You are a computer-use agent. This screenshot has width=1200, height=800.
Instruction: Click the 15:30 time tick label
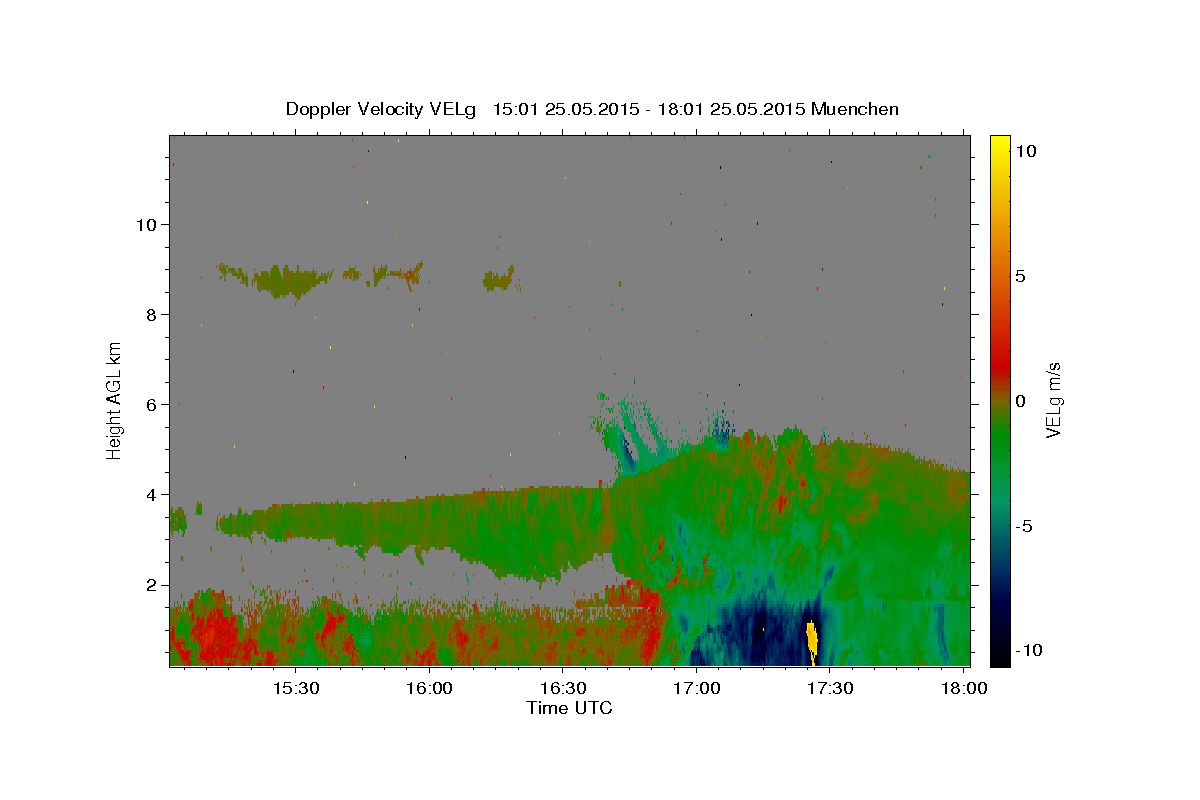click(296, 689)
